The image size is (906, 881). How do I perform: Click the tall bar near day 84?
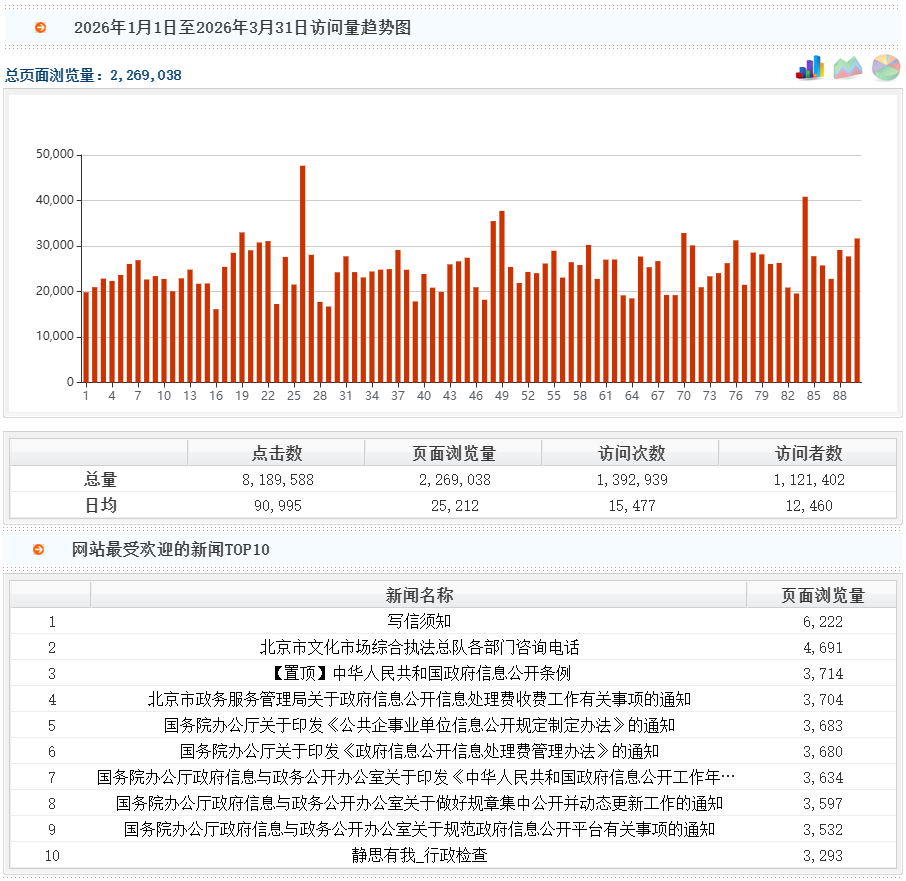[x=805, y=289]
